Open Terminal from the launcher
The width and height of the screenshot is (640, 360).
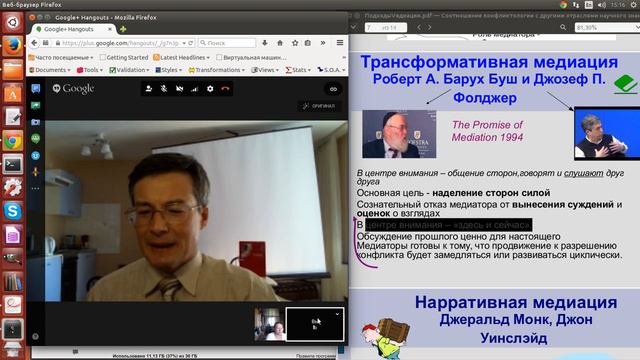click(13, 164)
